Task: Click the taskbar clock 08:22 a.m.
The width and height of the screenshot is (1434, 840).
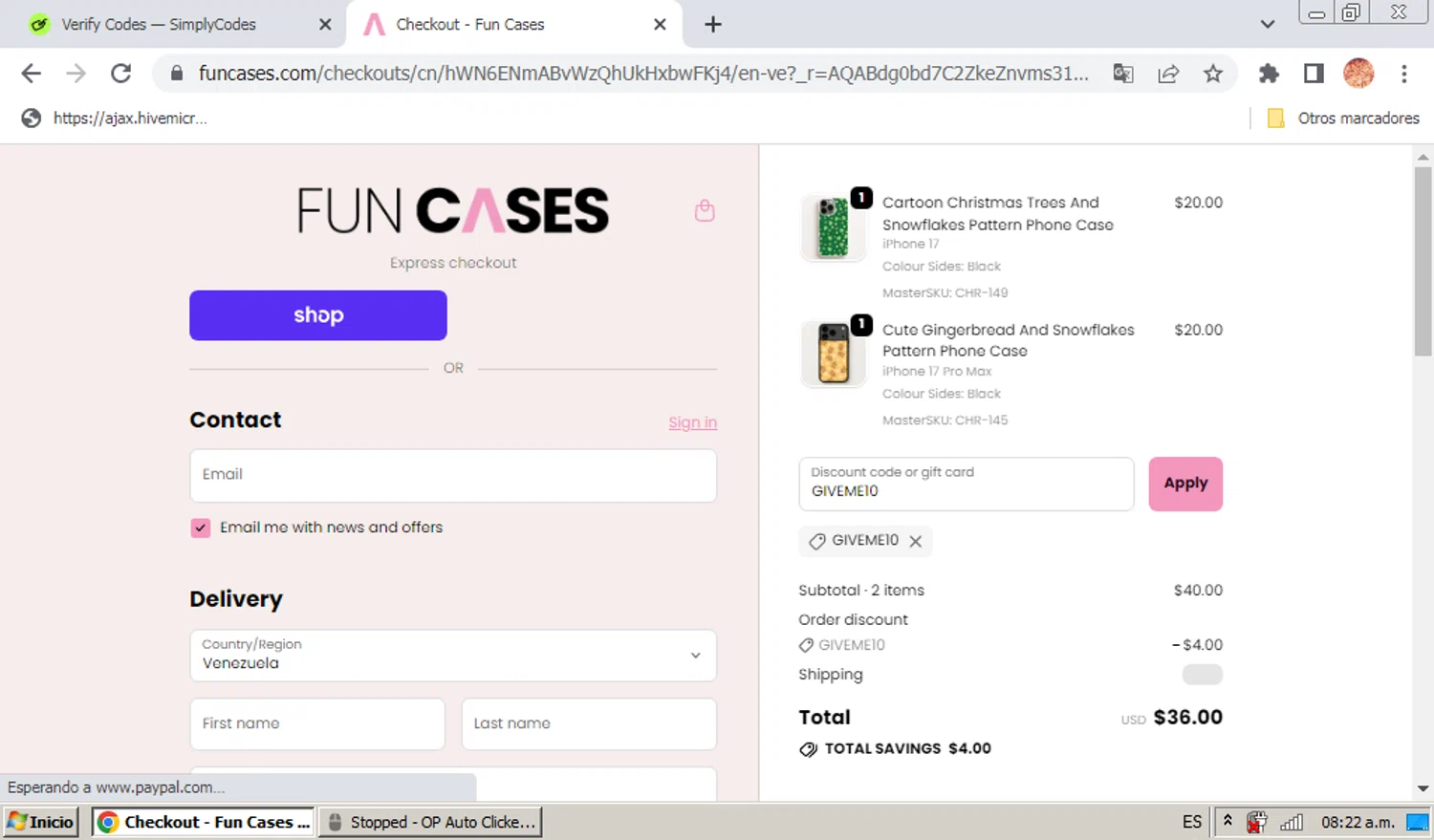Action: (x=1358, y=822)
